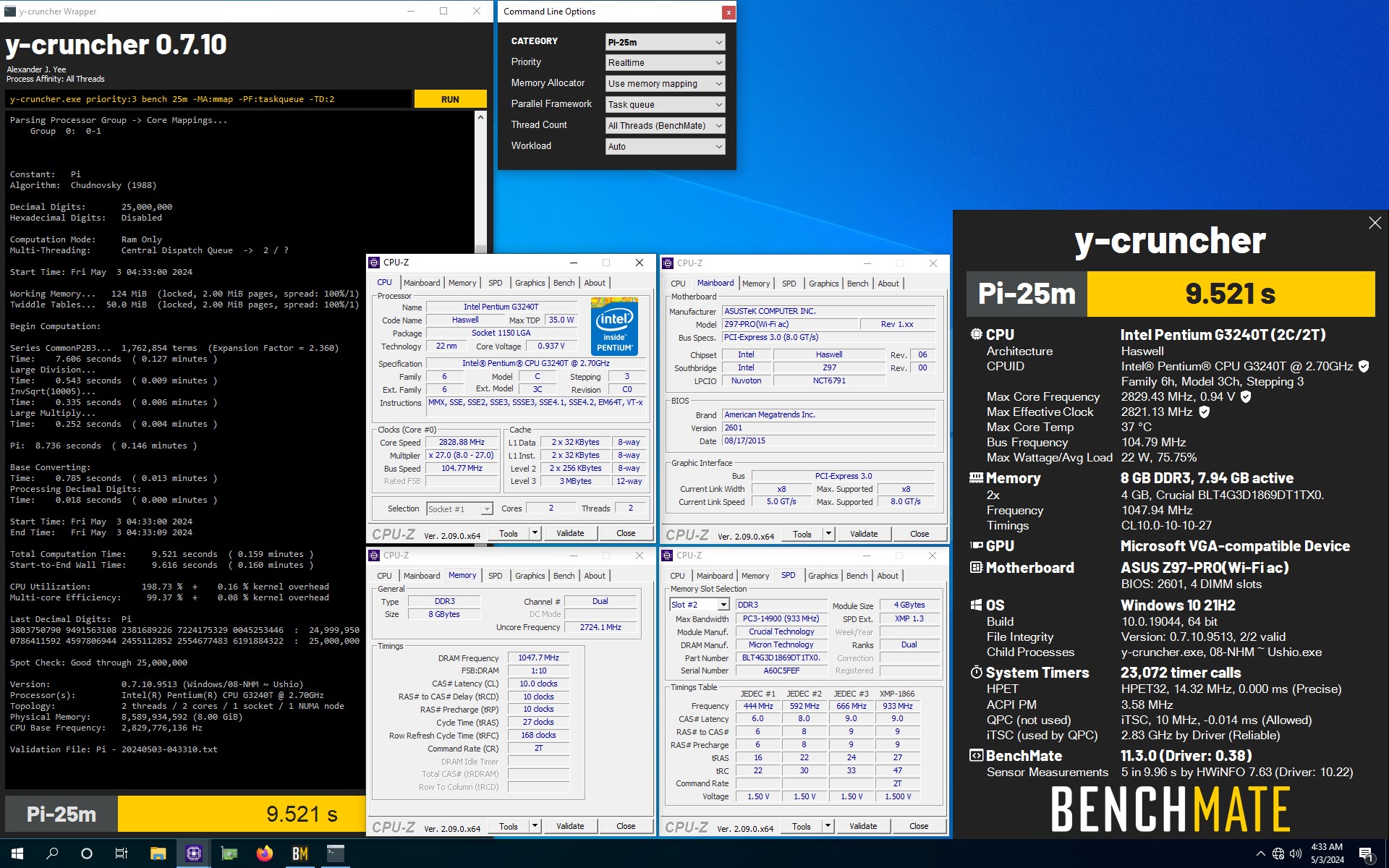This screenshot has height=868, width=1389.
Task: Open the Priority Realtime dropdown
Action: point(665,63)
